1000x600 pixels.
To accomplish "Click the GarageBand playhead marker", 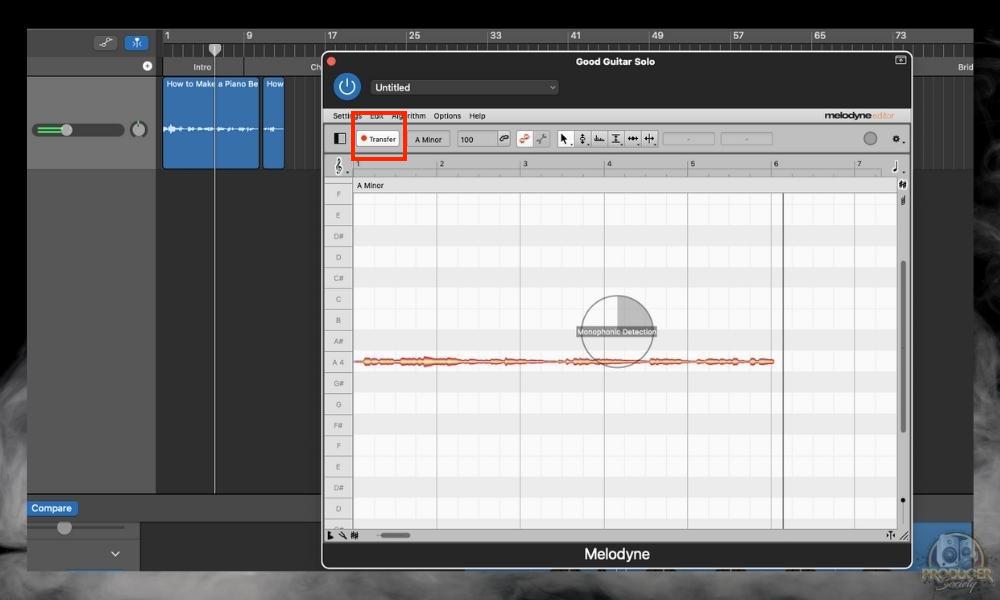I will click(216, 50).
